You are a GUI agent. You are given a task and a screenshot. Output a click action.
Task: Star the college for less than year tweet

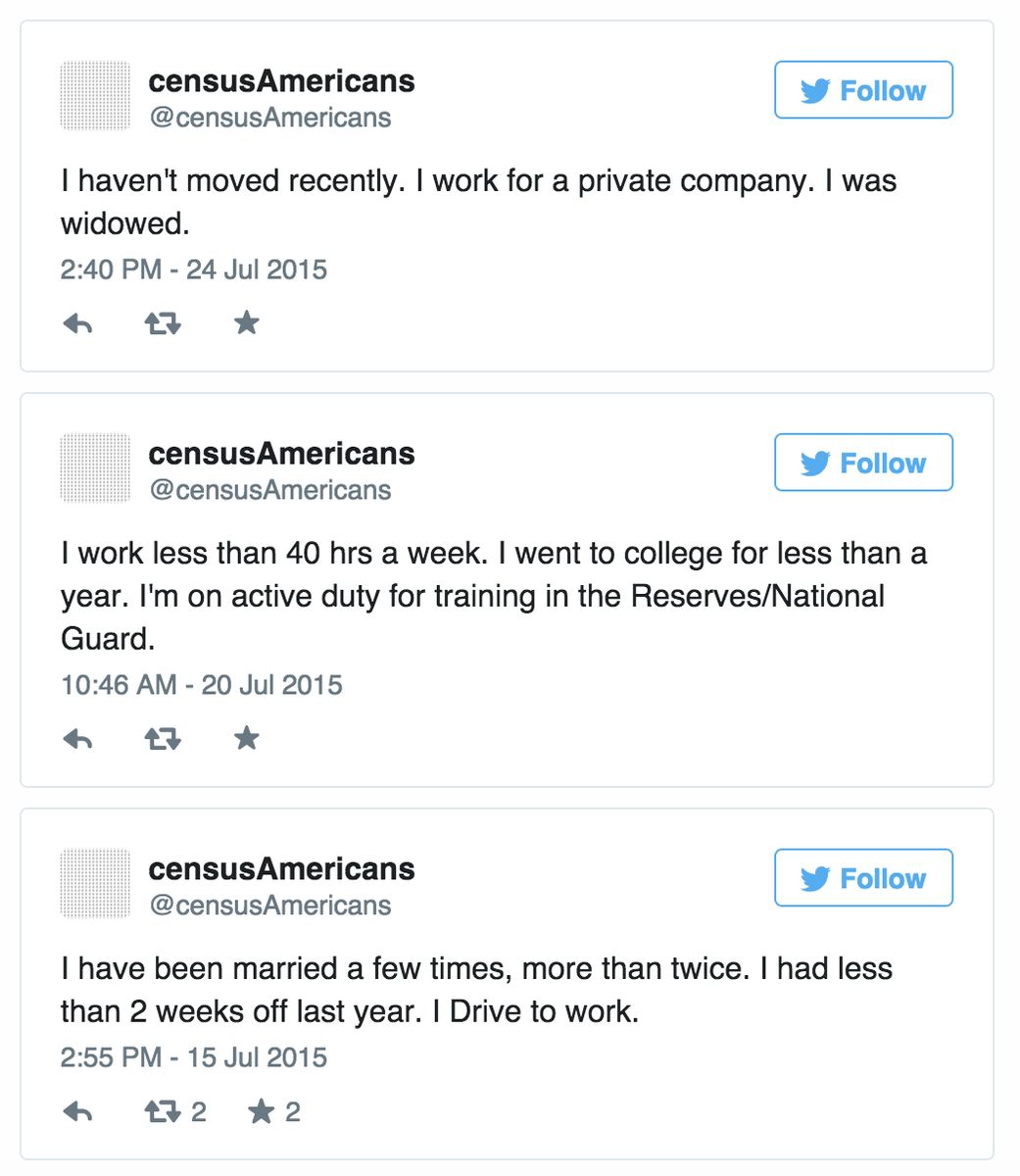pos(247,737)
